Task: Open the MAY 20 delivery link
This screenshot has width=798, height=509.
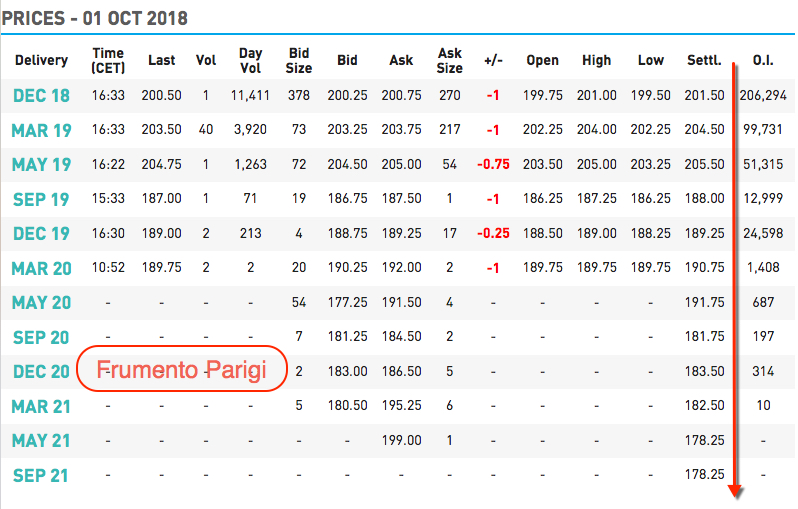Action: tap(41, 302)
